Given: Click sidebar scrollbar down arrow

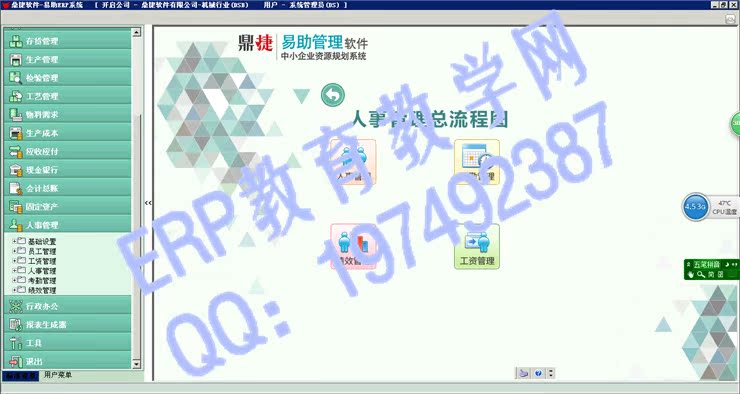Looking at the screenshot, I should tap(136, 364).
